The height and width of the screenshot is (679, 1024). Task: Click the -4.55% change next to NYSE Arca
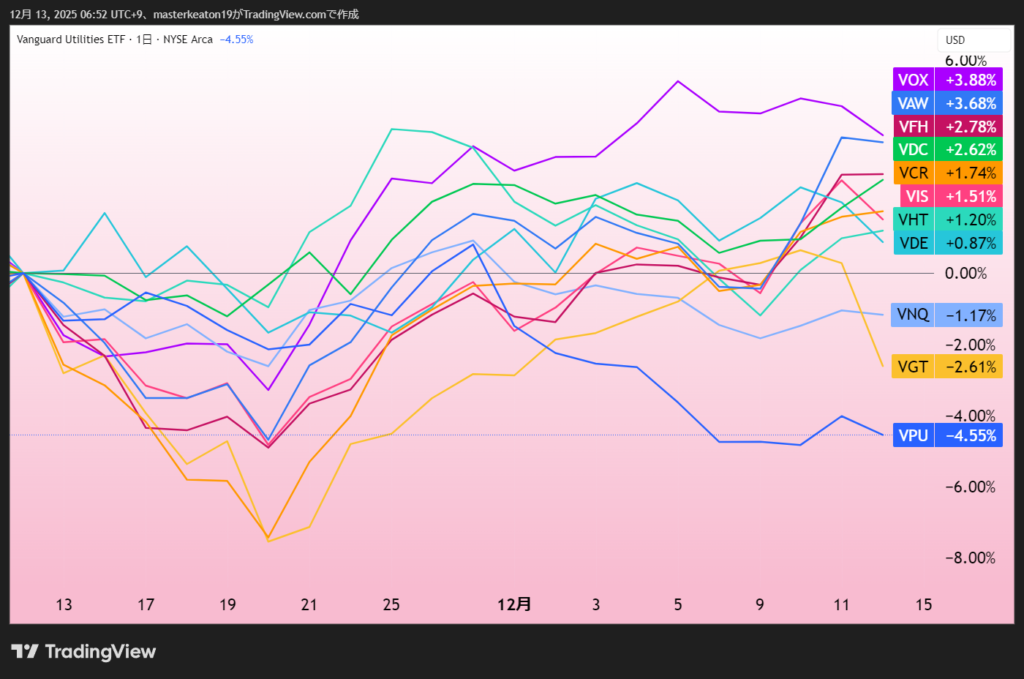pos(237,40)
